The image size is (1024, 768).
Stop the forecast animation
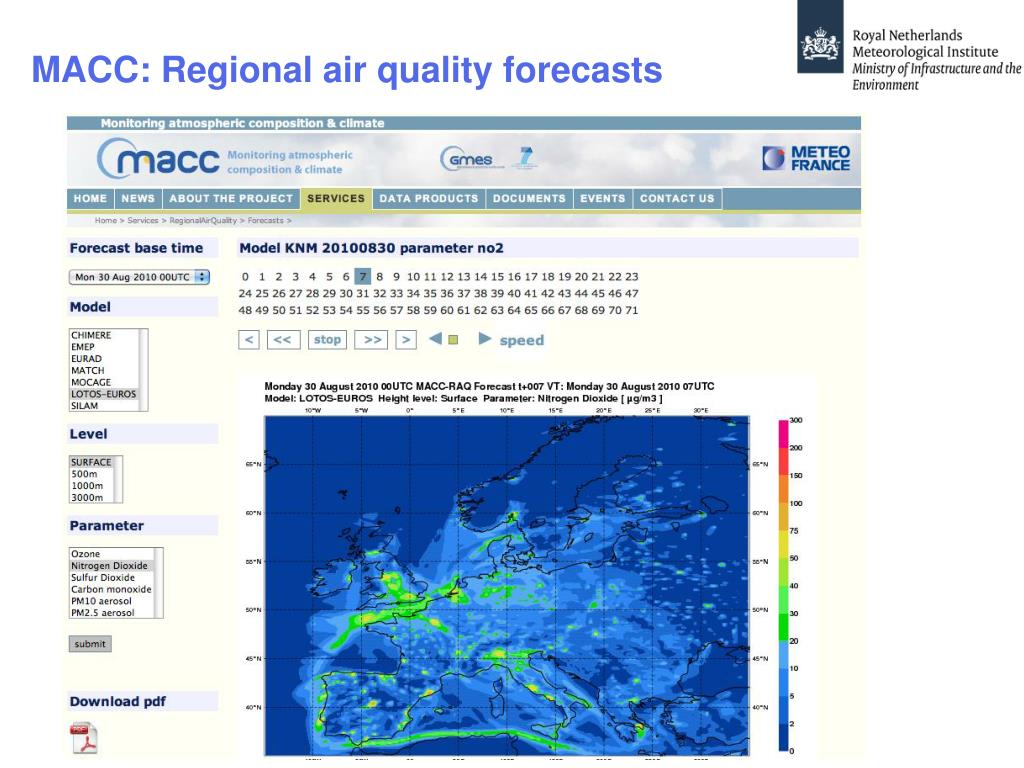coord(327,340)
